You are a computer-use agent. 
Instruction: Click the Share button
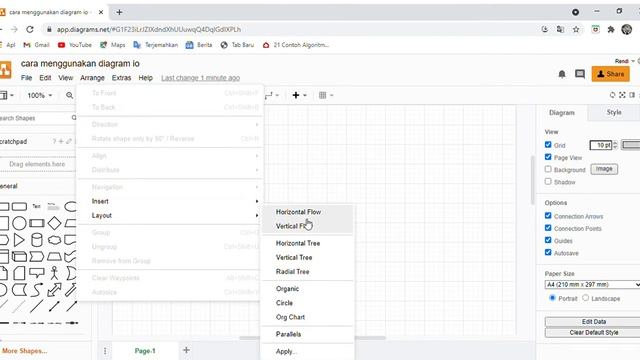pos(611,74)
